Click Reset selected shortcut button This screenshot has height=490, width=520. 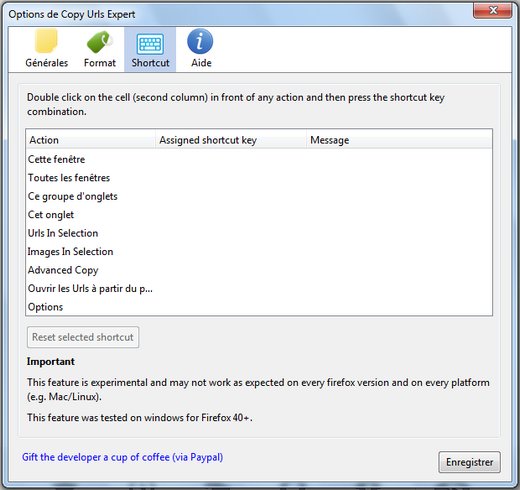point(83,337)
